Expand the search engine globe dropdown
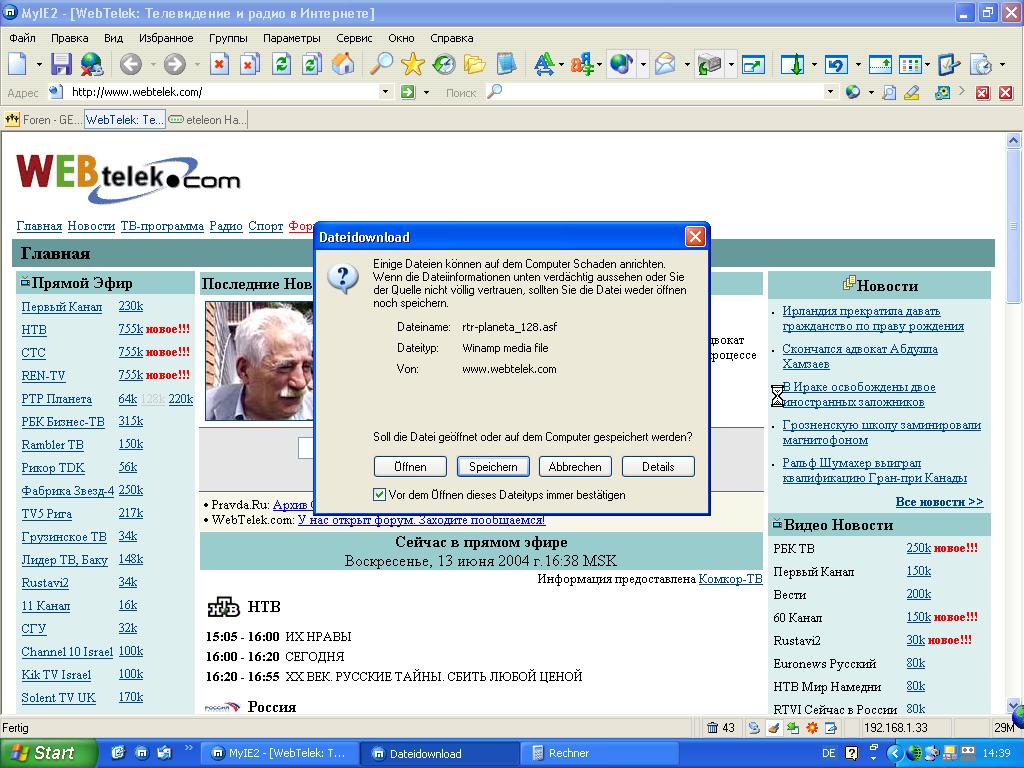Screen dimensions: 1024x768 coord(871,93)
